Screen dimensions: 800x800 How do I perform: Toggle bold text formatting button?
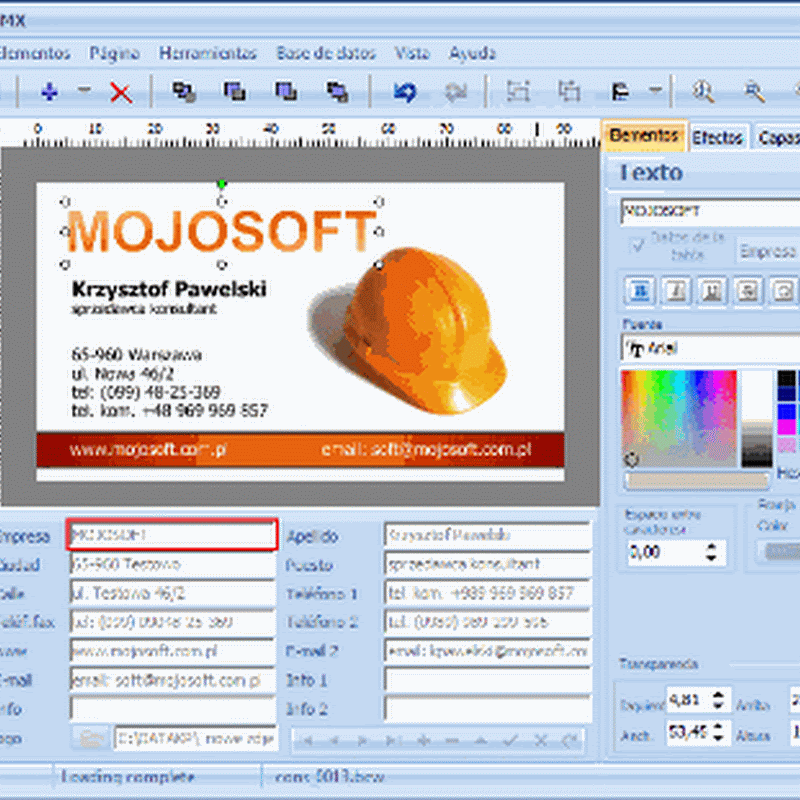click(640, 290)
